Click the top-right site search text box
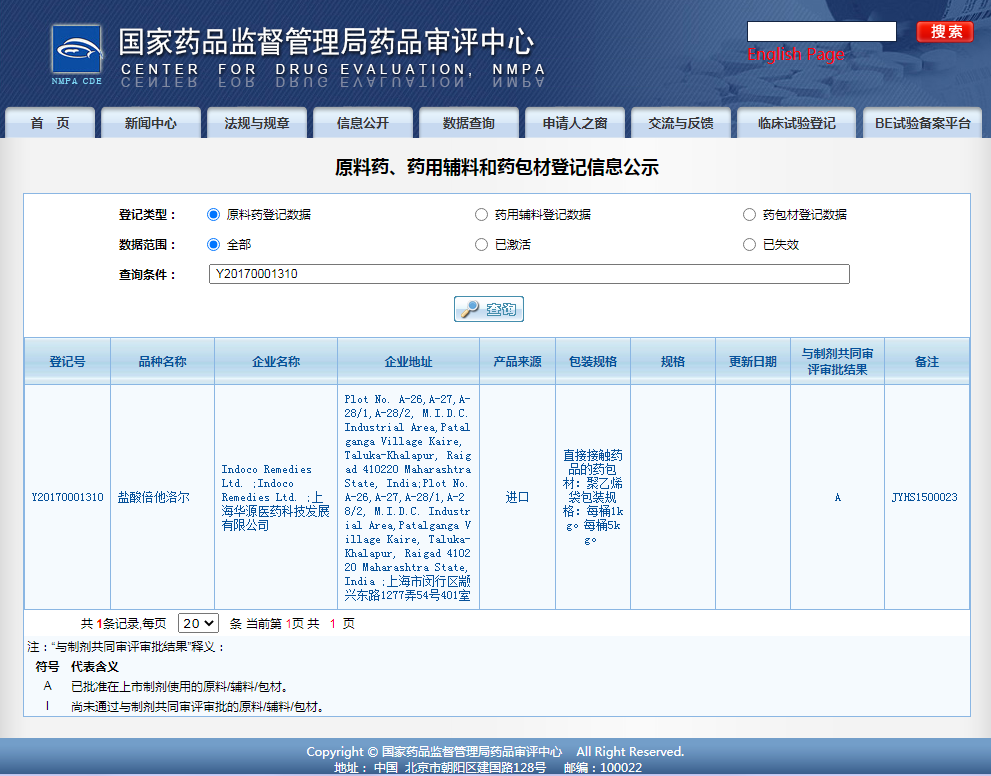The image size is (991, 776). click(821, 31)
